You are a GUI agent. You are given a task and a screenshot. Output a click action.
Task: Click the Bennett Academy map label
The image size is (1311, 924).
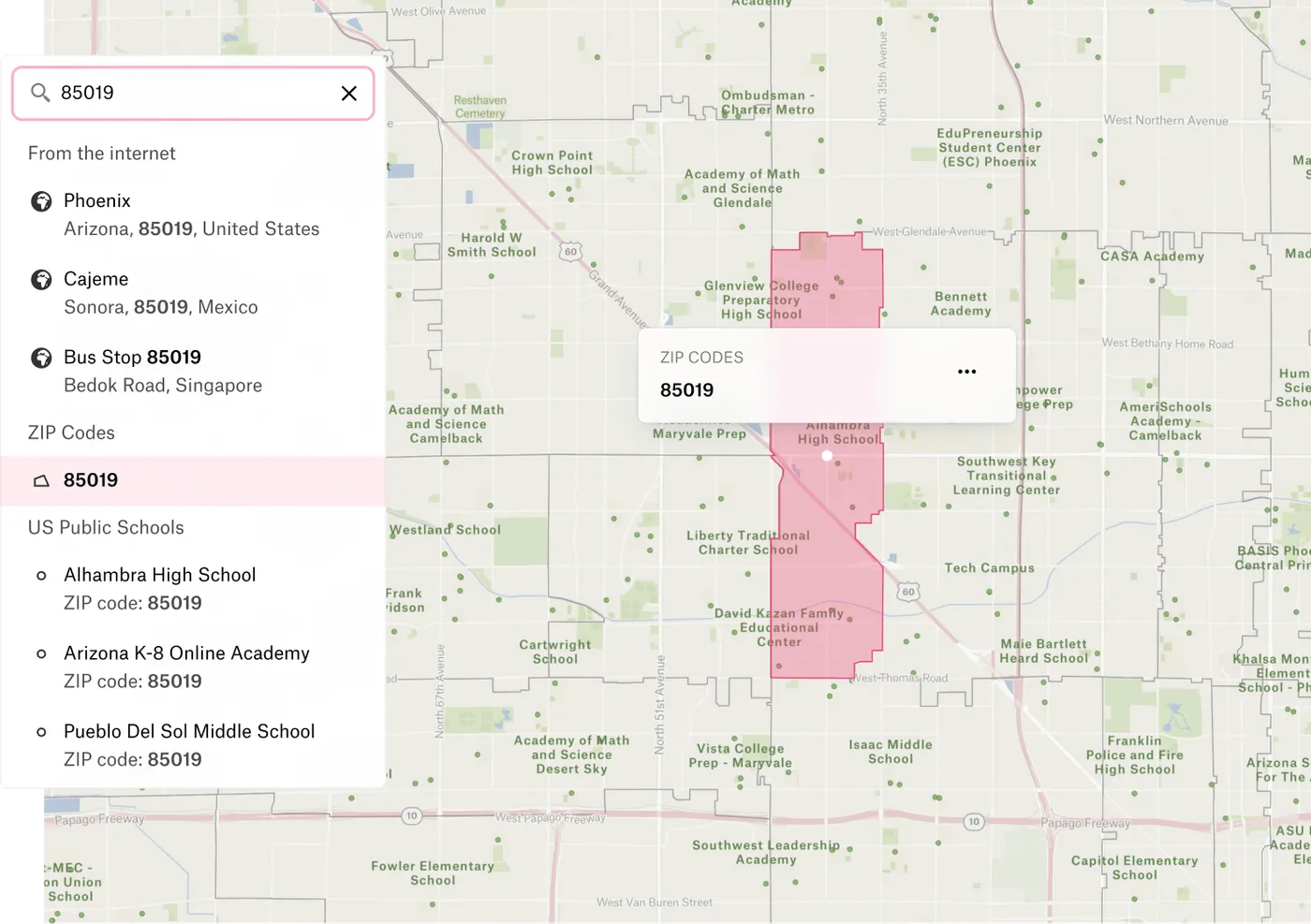click(x=961, y=303)
